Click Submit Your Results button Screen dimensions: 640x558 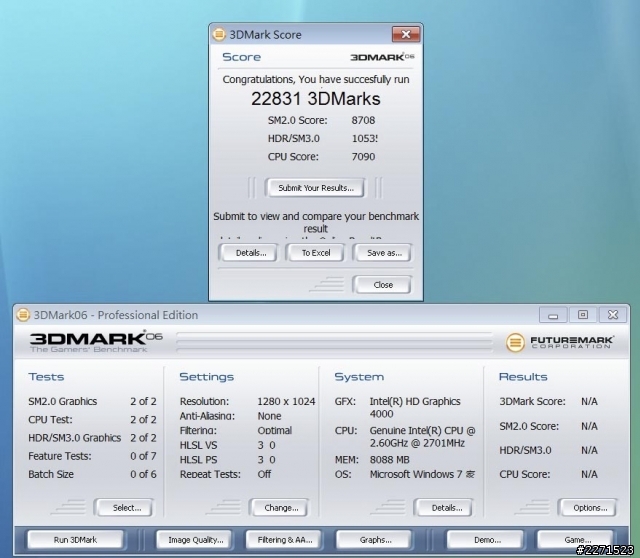(315, 188)
